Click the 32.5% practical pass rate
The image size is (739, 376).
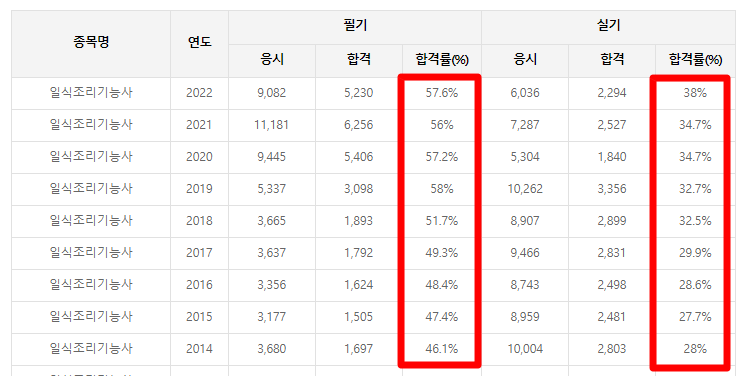695,221
